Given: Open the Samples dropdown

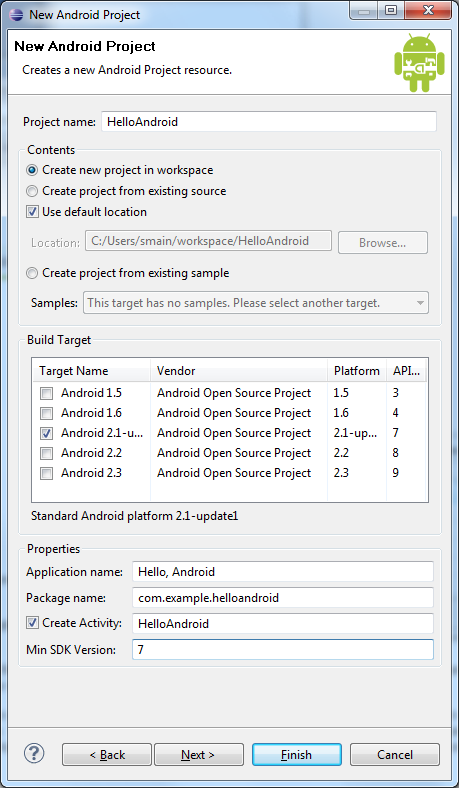Looking at the screenshot, I should [x=256, y=303].
